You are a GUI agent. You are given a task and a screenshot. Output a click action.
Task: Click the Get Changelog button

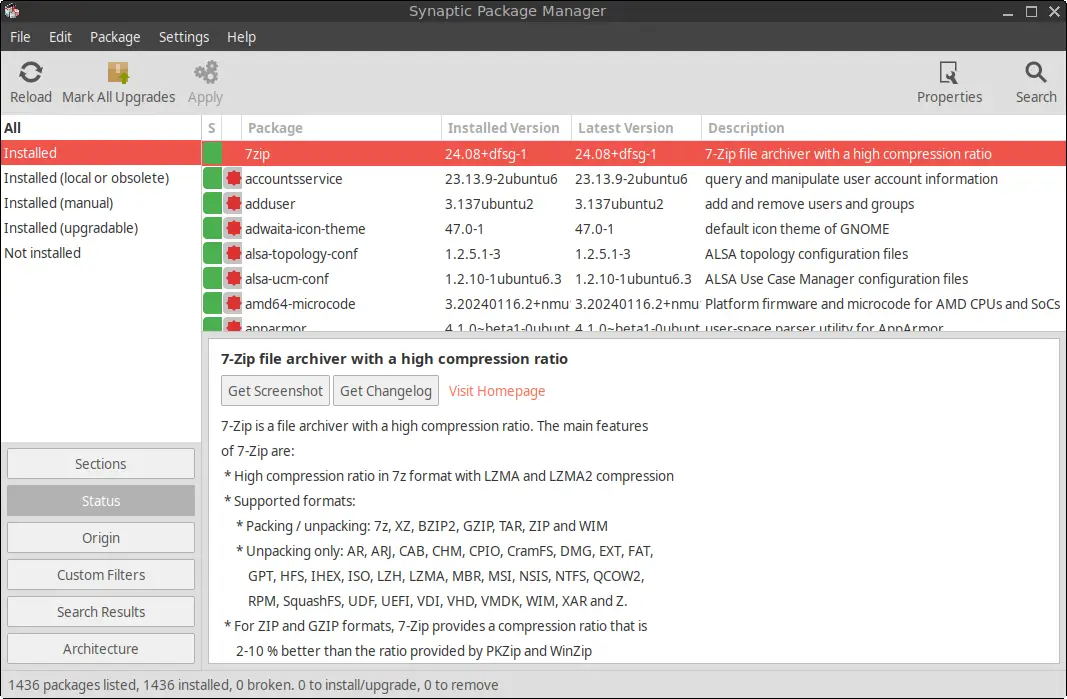386,391
